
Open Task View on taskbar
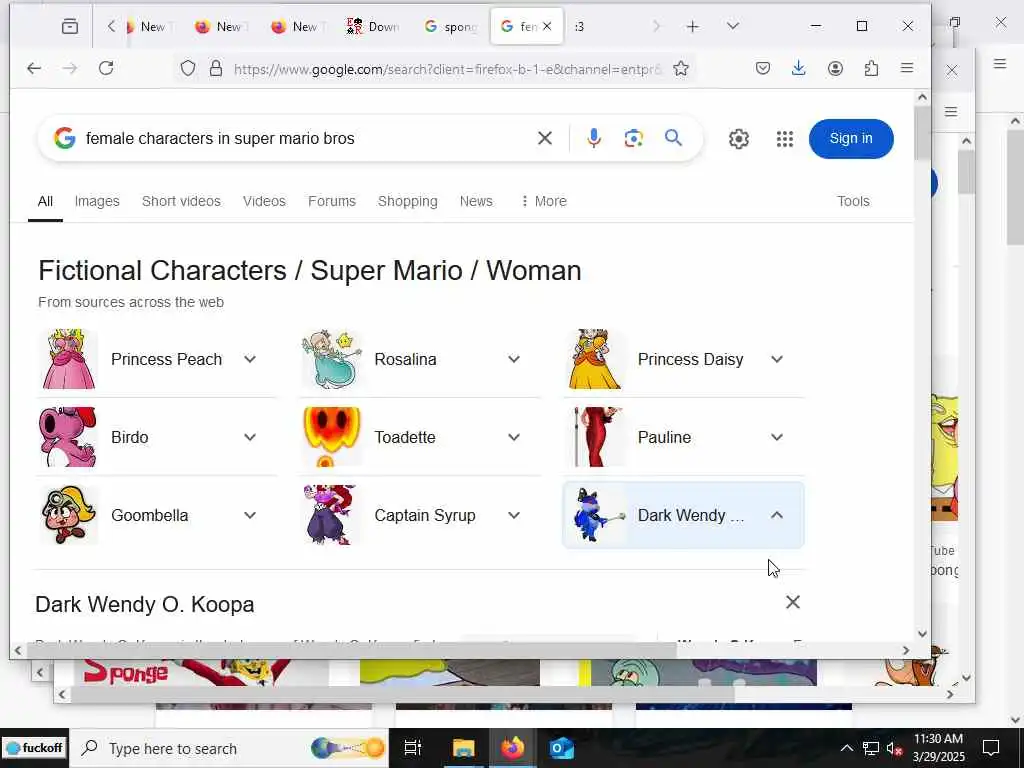tap(413, 748)
